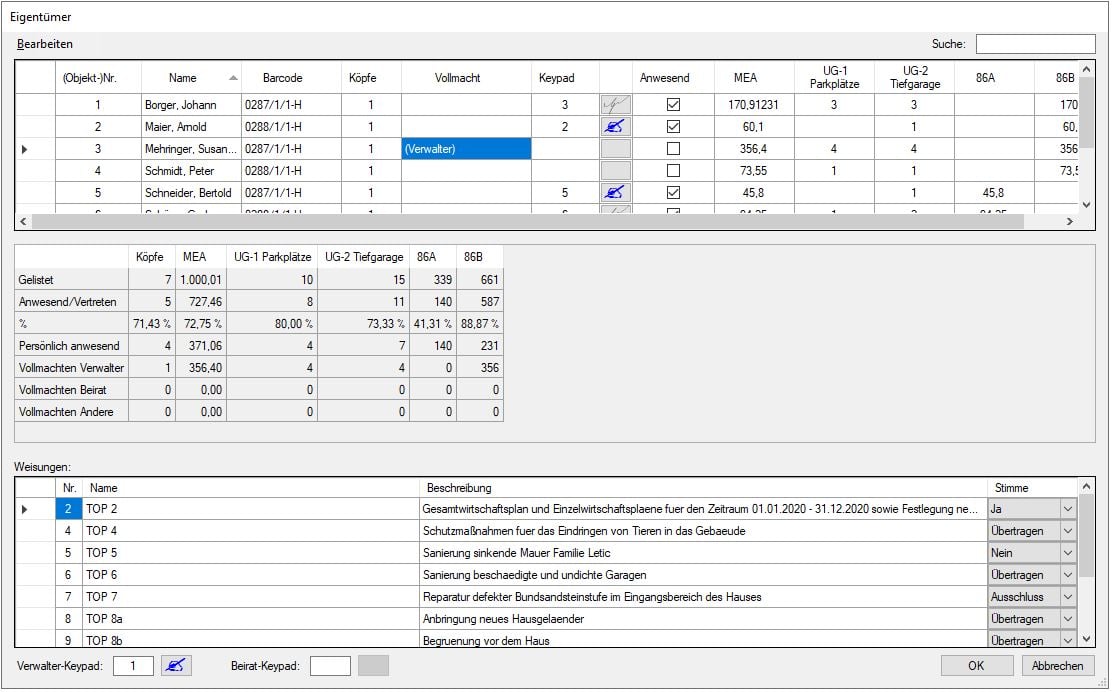Screen dimensions: 1113x692
Task: Click inside the Suche search field
Action: click(x=1035, y=43)
